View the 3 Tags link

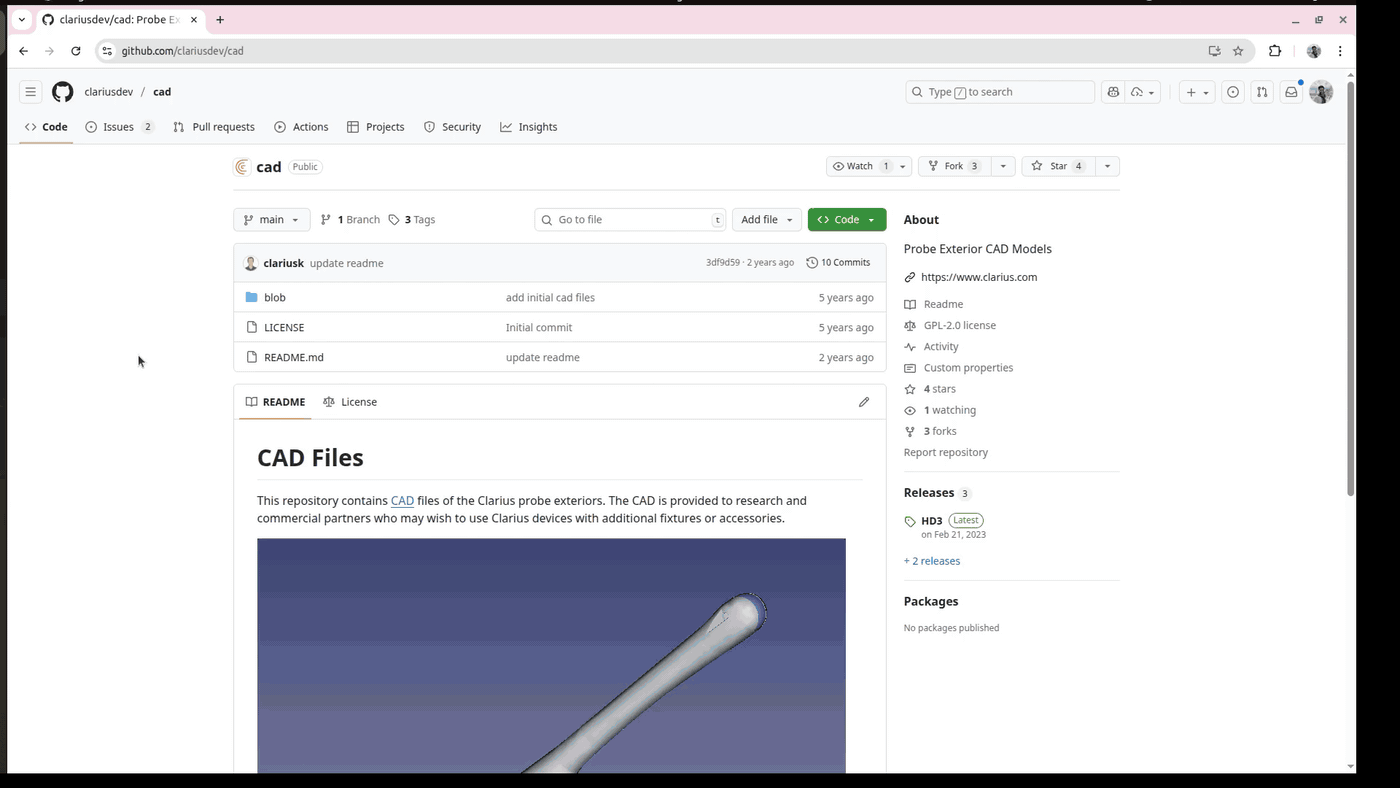pyautogui.click(x=412, y=220)
